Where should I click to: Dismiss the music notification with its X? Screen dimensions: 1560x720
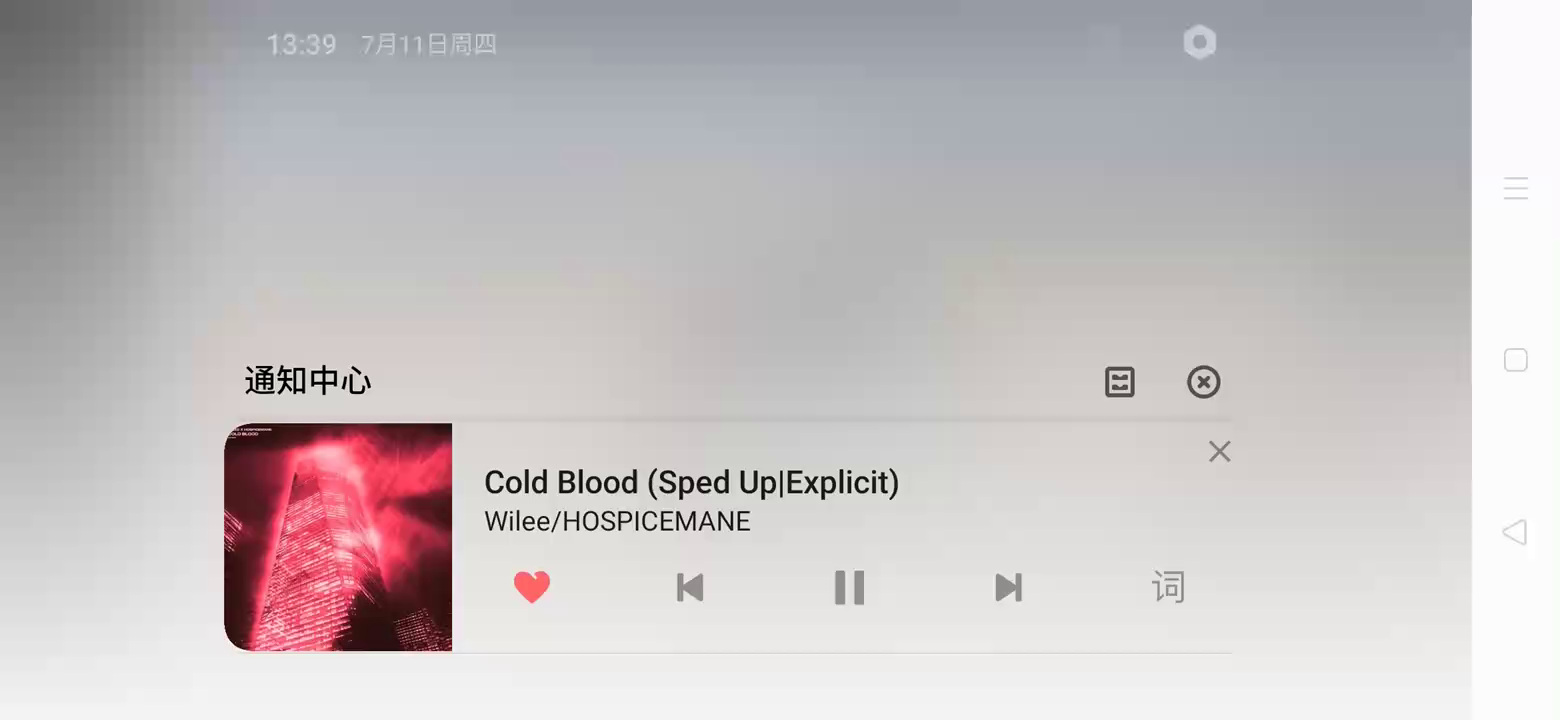(x=1219, y=451)
